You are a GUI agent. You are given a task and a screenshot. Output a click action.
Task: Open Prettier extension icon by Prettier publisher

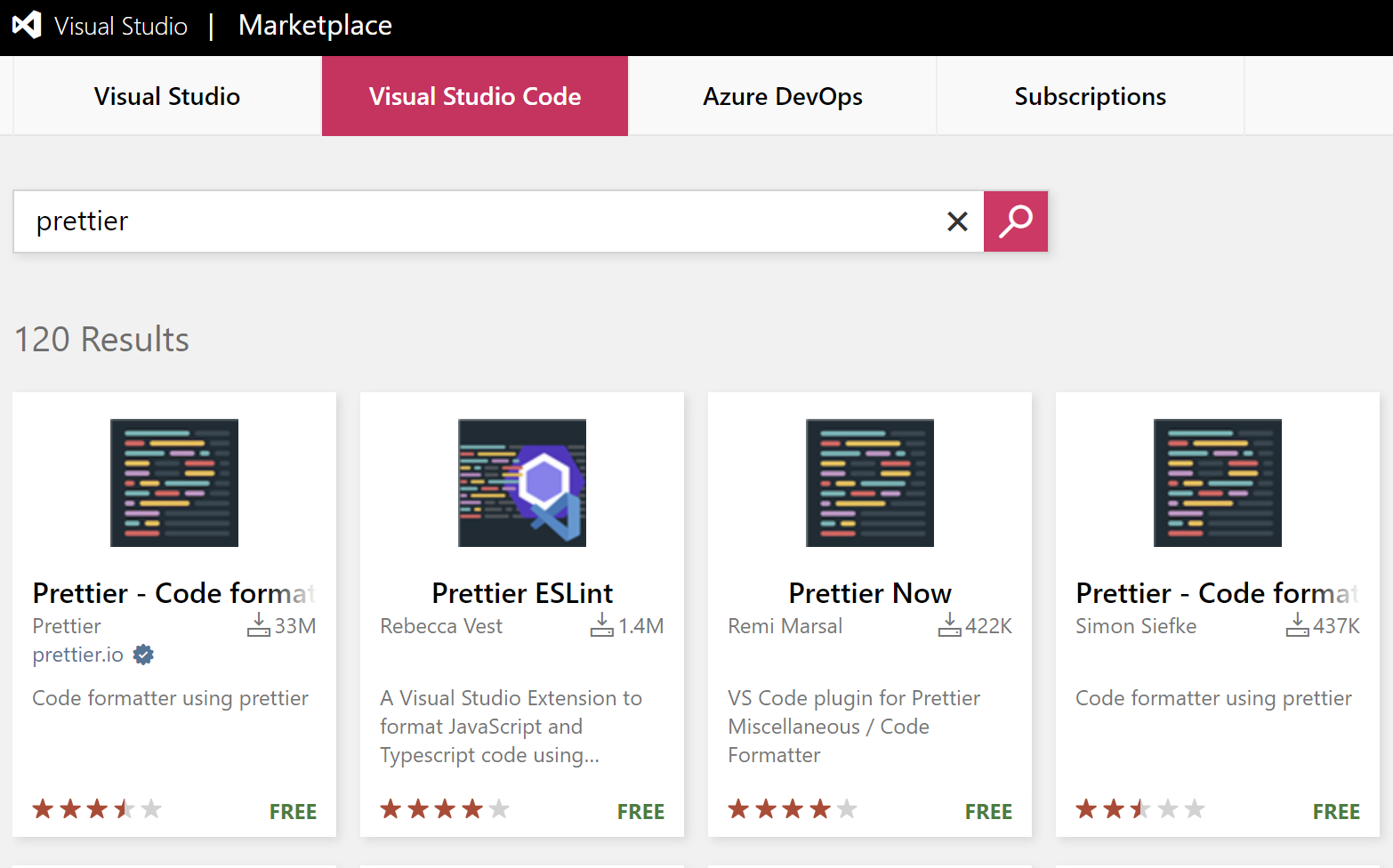coord(174,483)
